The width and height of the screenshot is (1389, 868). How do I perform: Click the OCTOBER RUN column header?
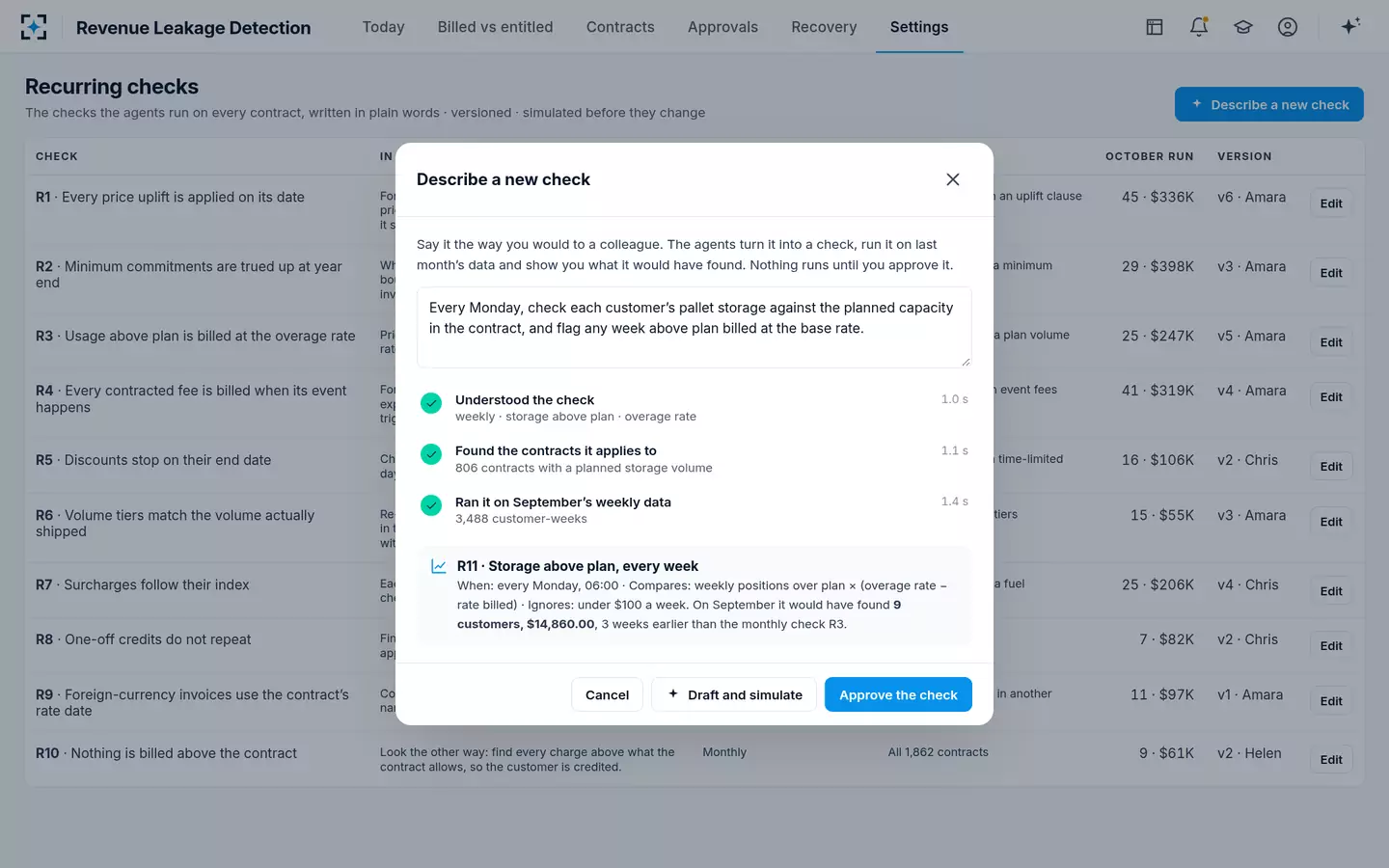click(1149, 156)
